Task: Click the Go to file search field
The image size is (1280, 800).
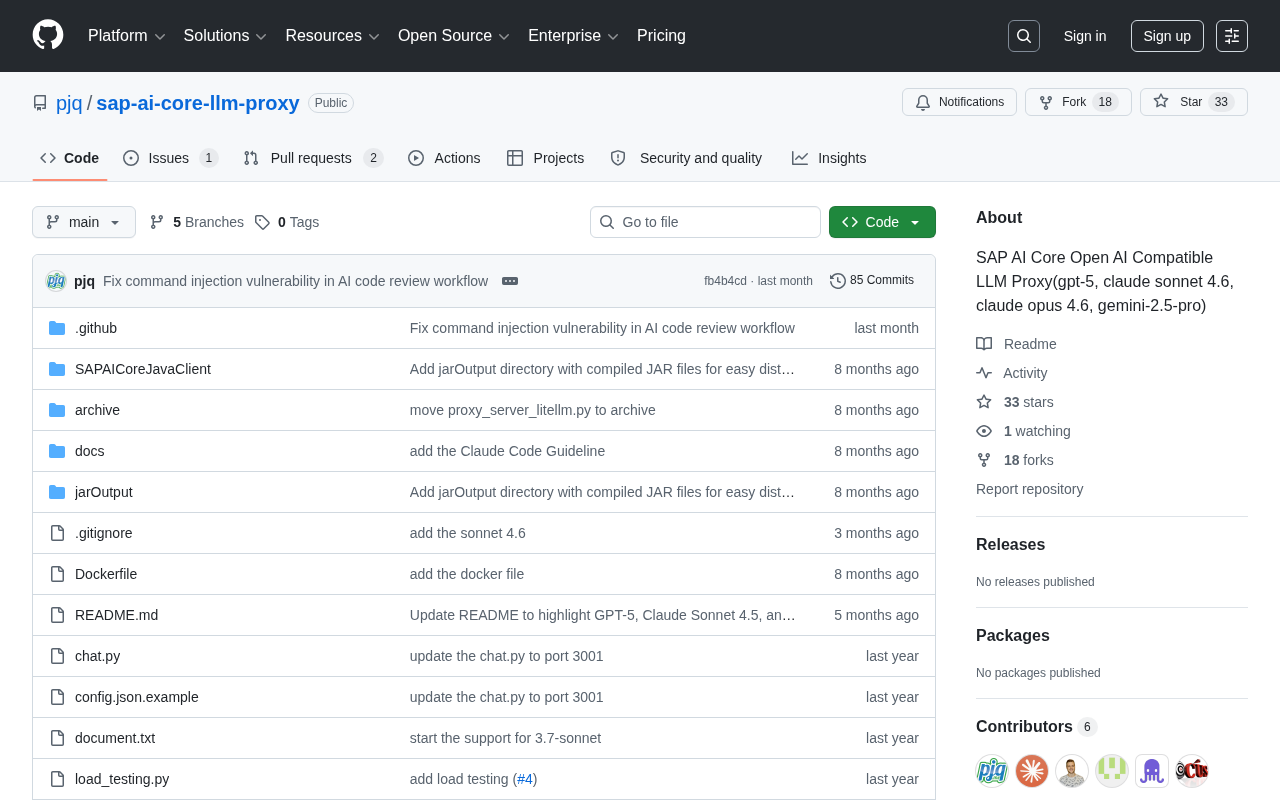Action: 705,222
